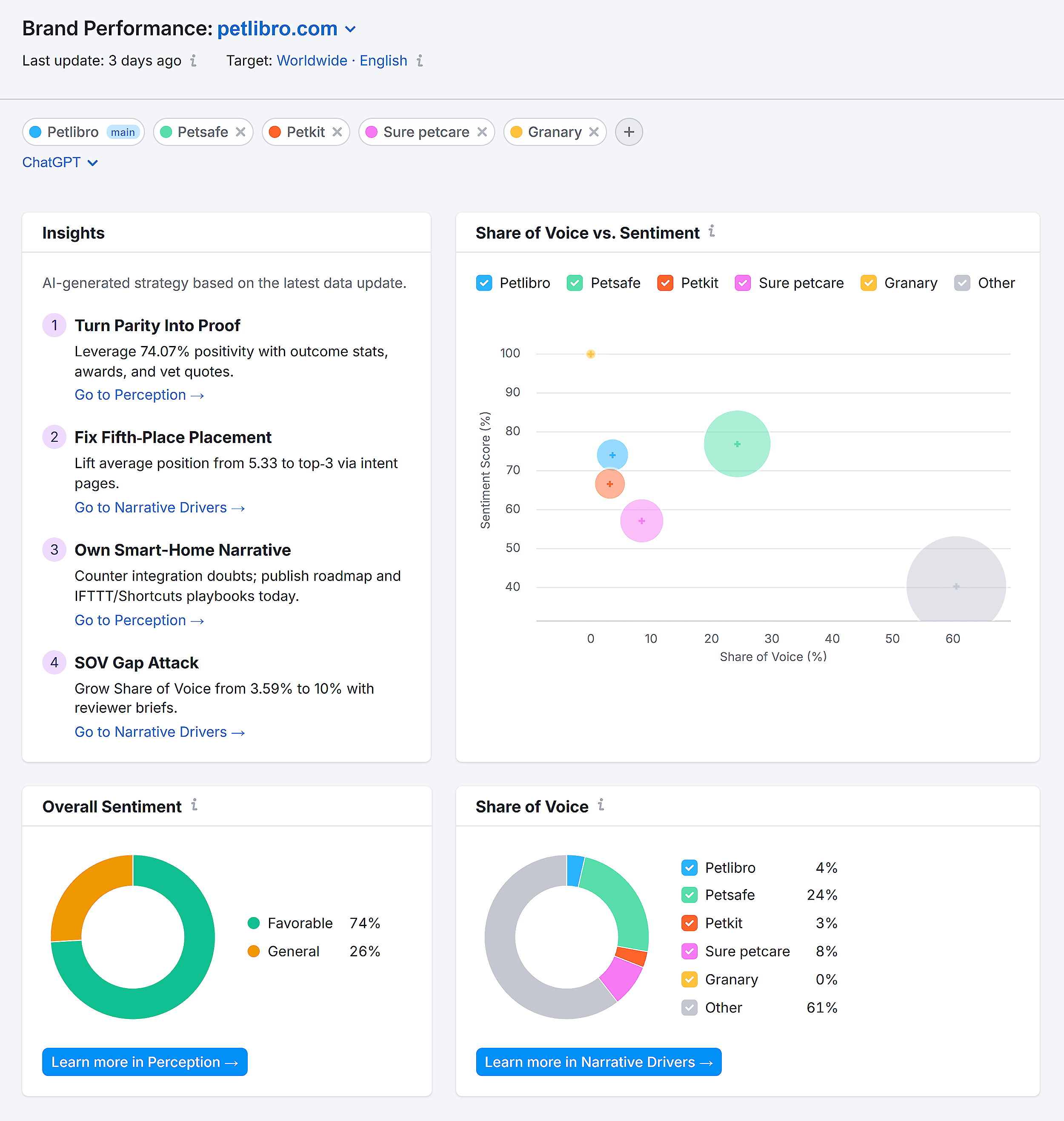Follow the Go to Narrative Drivers link

pyautogui.click(x=159, y=507)
